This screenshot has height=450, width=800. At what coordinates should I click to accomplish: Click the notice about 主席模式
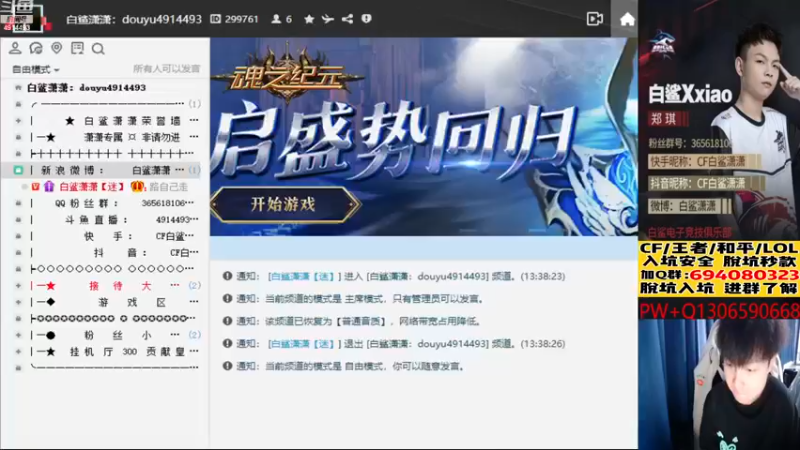pos(374,299)
